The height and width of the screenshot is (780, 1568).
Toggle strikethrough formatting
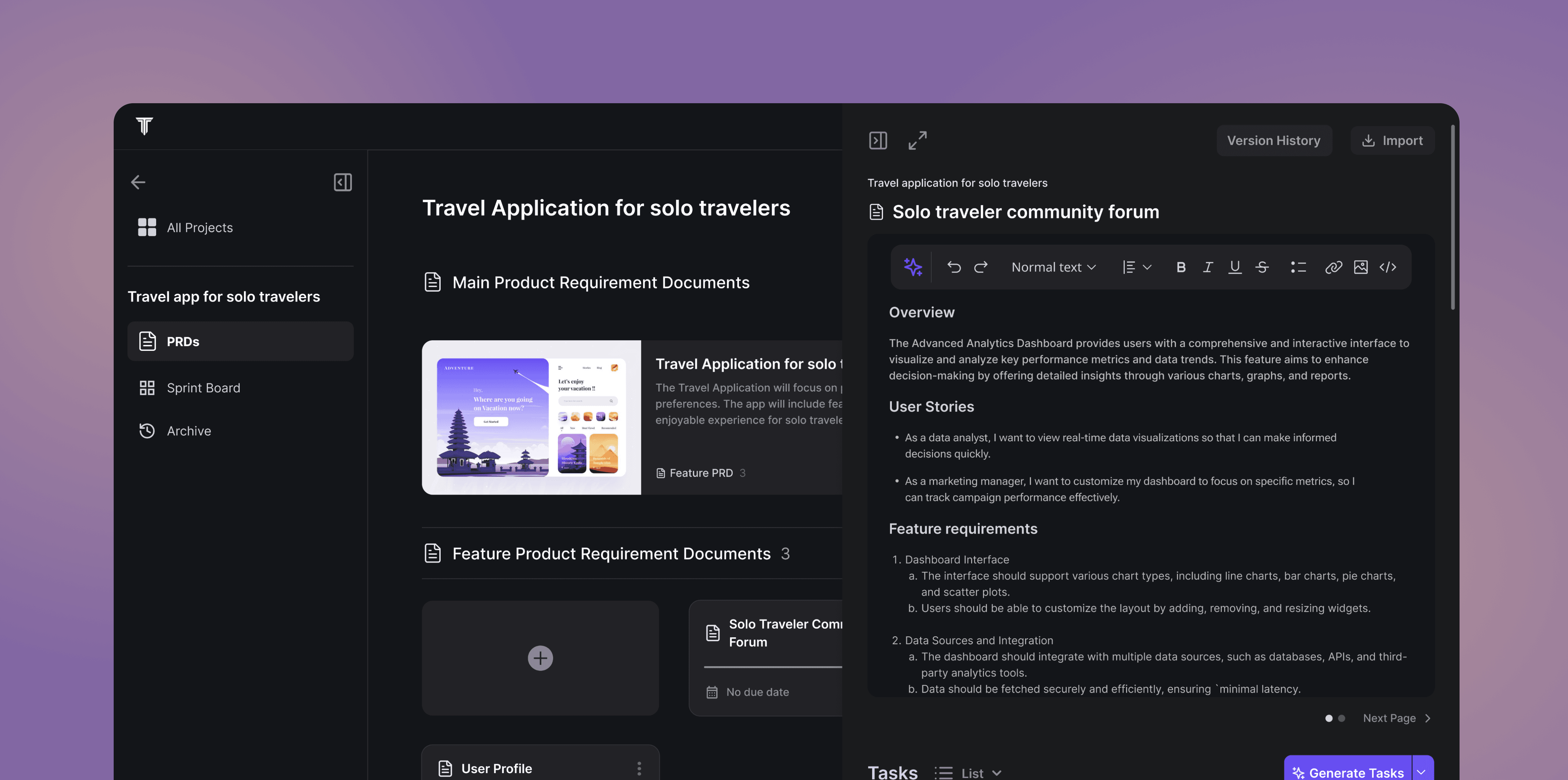(1262, 267)
